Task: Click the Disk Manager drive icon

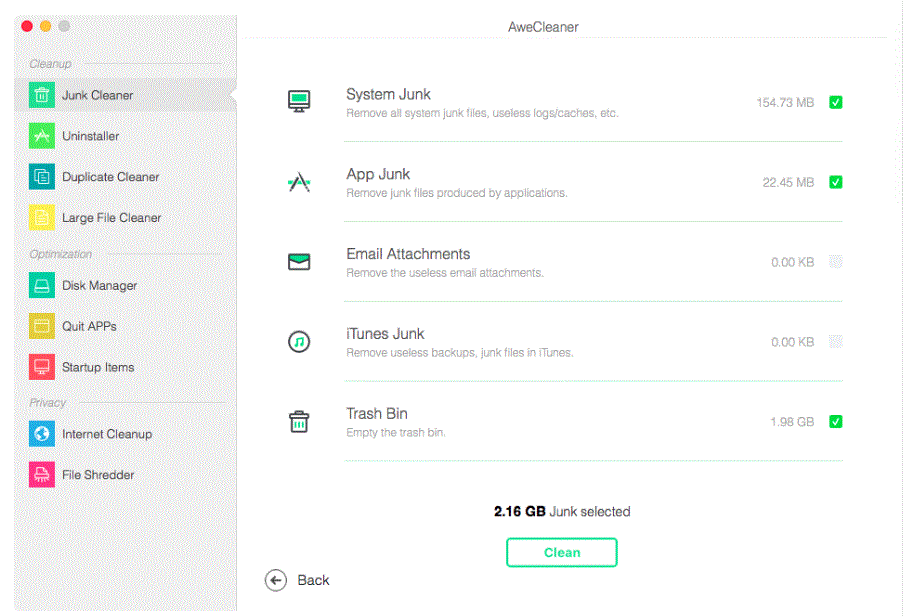Action: point(41,286)
